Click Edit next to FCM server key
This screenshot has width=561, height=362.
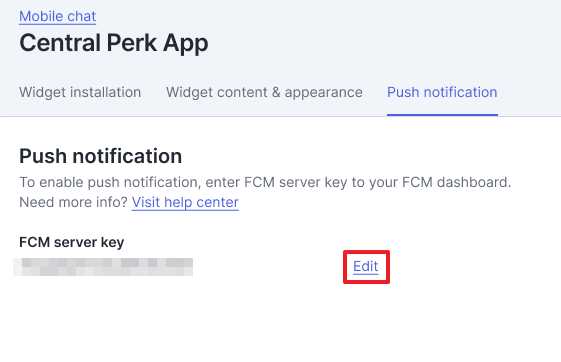366,266
